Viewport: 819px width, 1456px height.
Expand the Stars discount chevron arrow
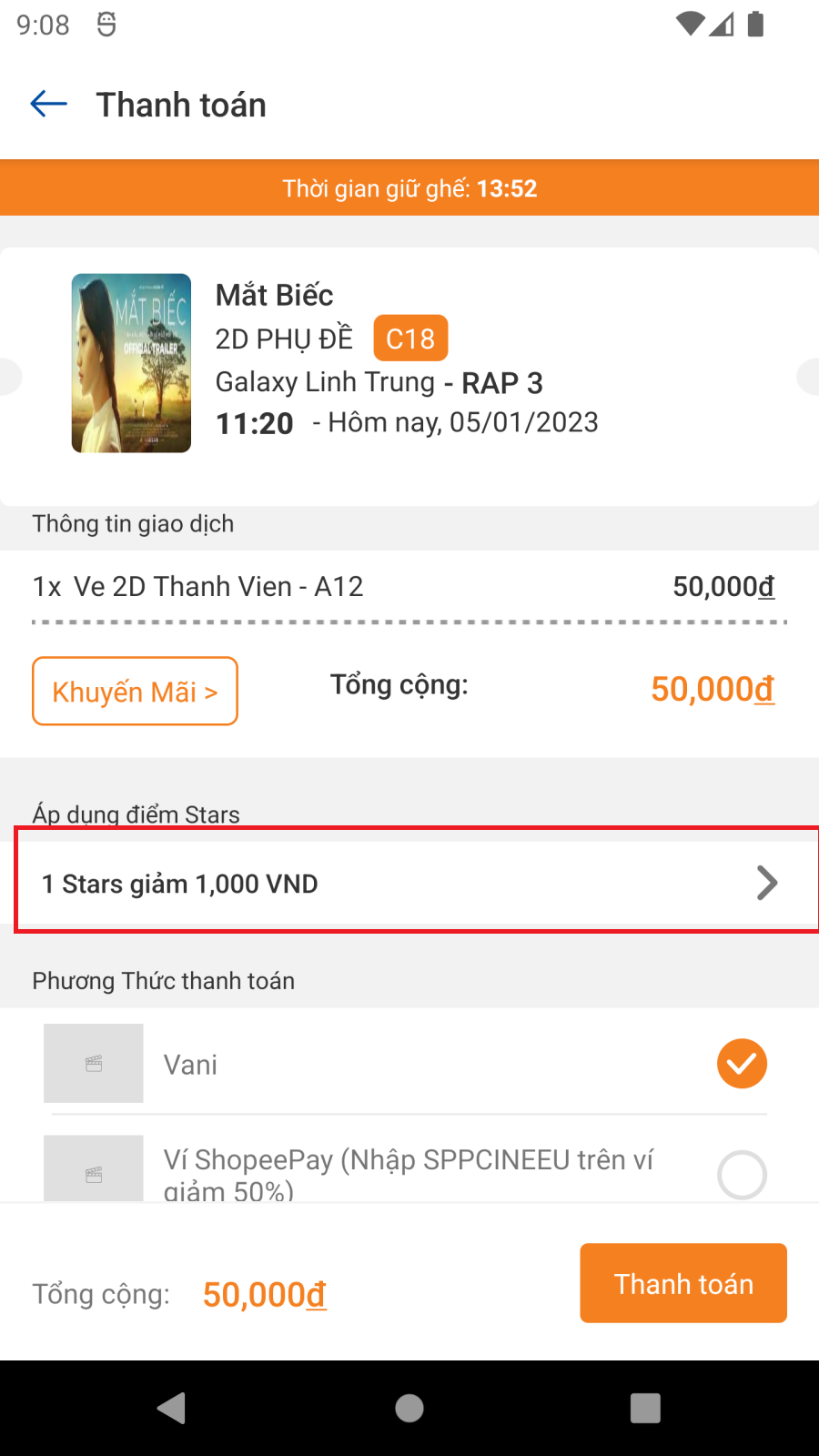pos(767,883)
